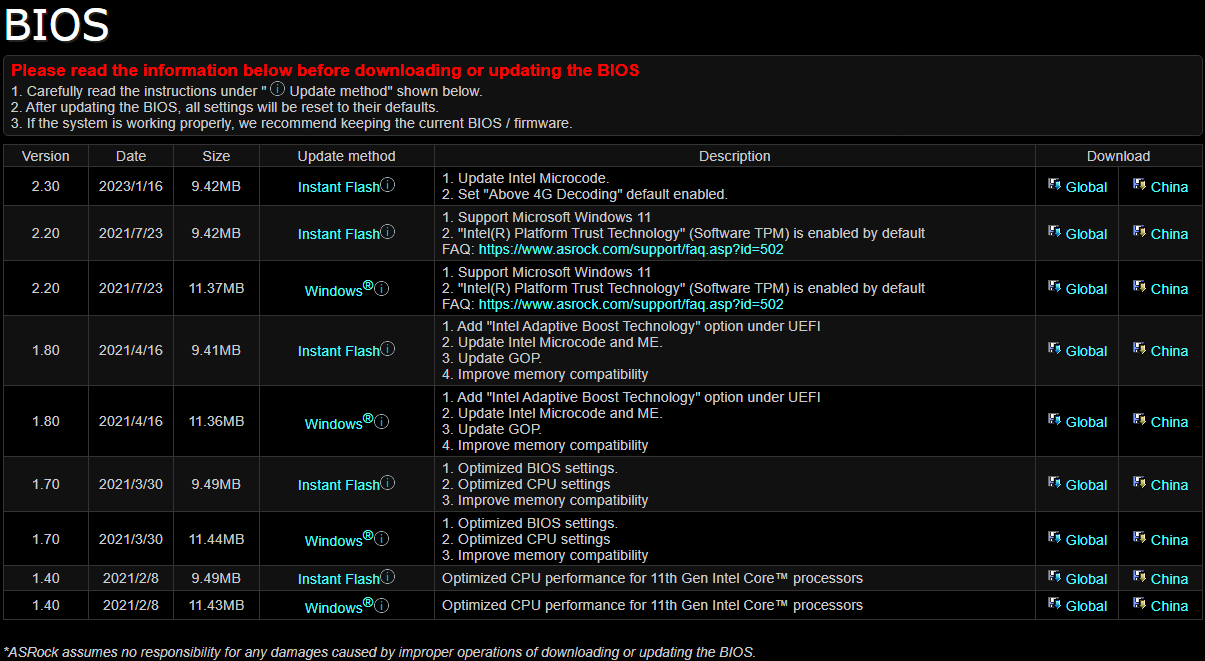Open FAQ link in 2.20 Windows description

point(631,304)
